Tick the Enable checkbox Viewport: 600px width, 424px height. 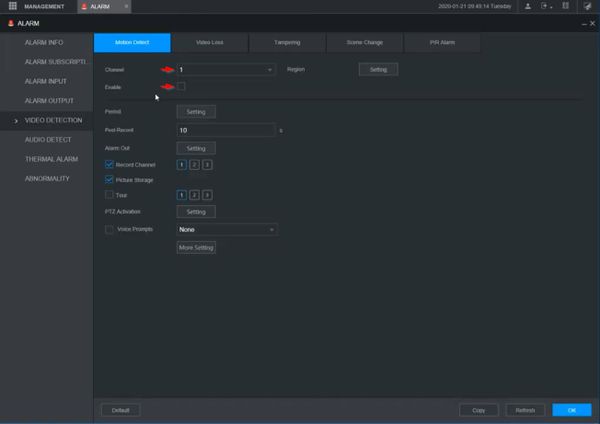(x=181, y=86)
